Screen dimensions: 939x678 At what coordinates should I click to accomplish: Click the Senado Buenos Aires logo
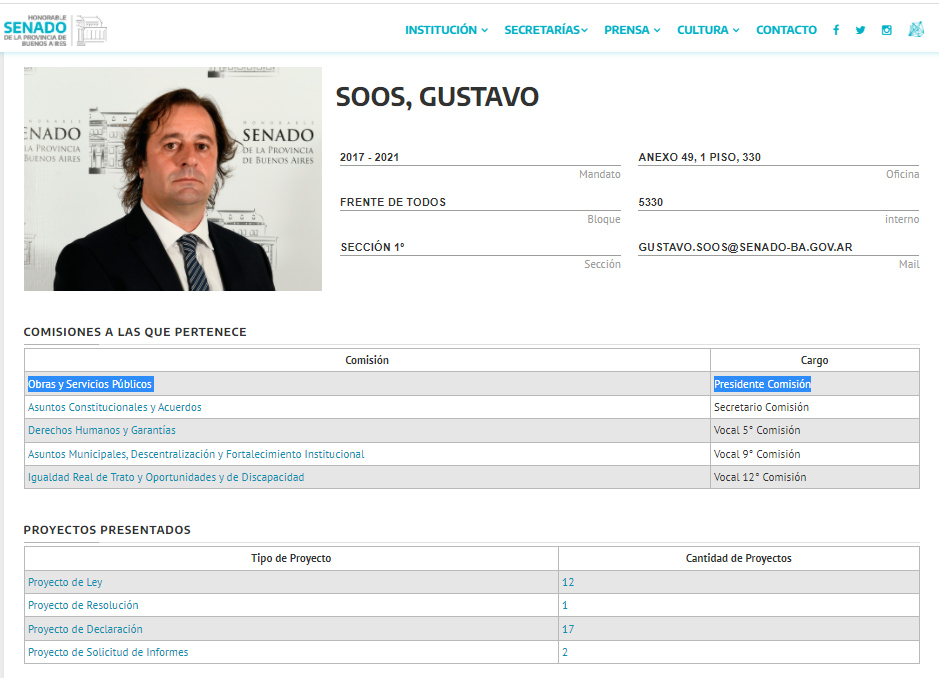[x=55, y=30]
